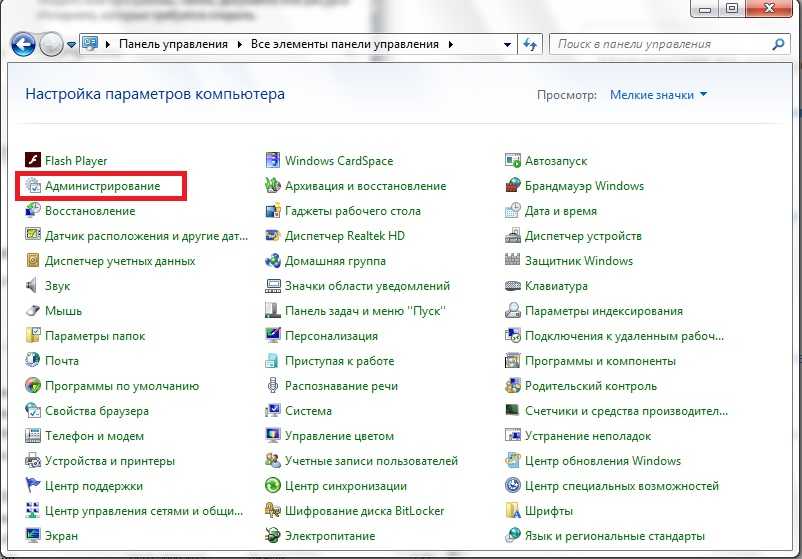The height and width of the screenshot is (559, 802).
Task: Open the Flash Player icon
Action: click(33, 160)
